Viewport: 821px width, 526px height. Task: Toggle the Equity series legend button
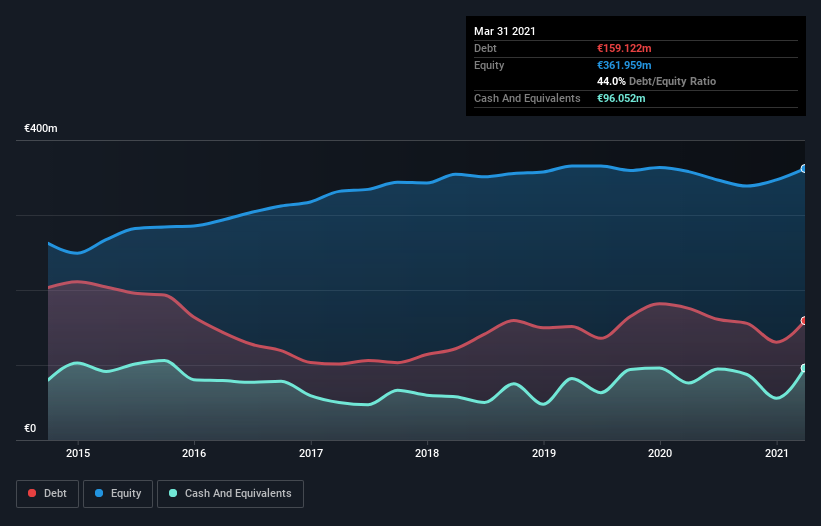click(x=118, y=494)
